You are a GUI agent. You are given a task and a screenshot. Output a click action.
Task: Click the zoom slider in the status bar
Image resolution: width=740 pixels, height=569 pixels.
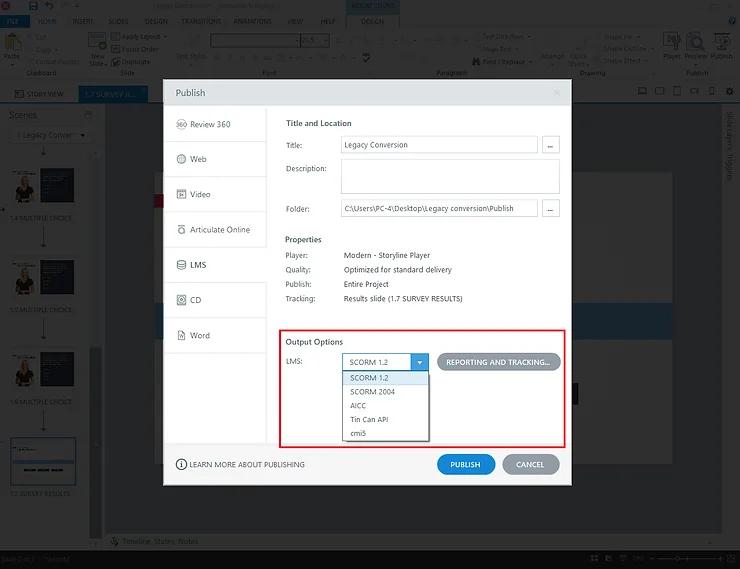click(x=687, y=559)
